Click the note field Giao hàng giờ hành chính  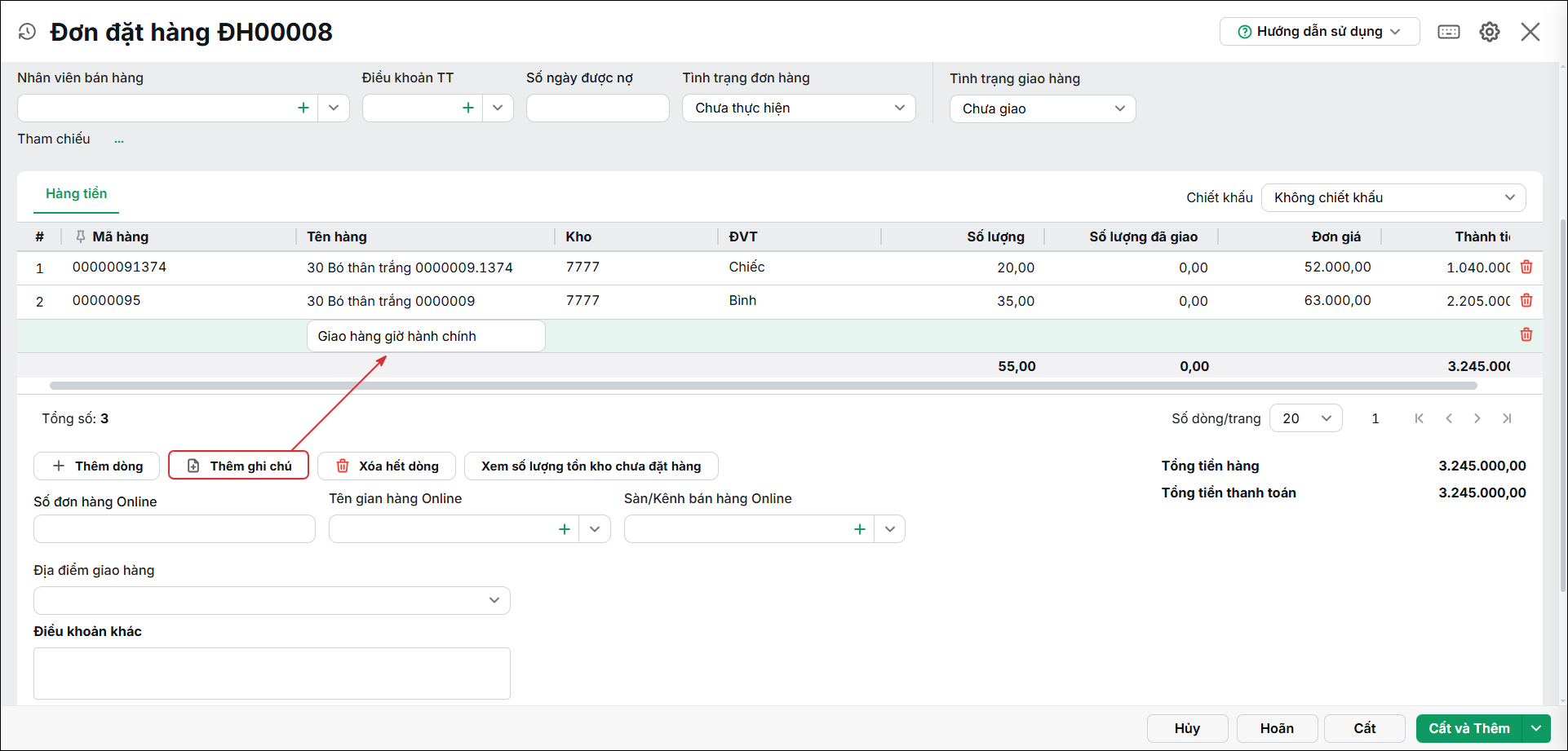(x=426, y=336)
